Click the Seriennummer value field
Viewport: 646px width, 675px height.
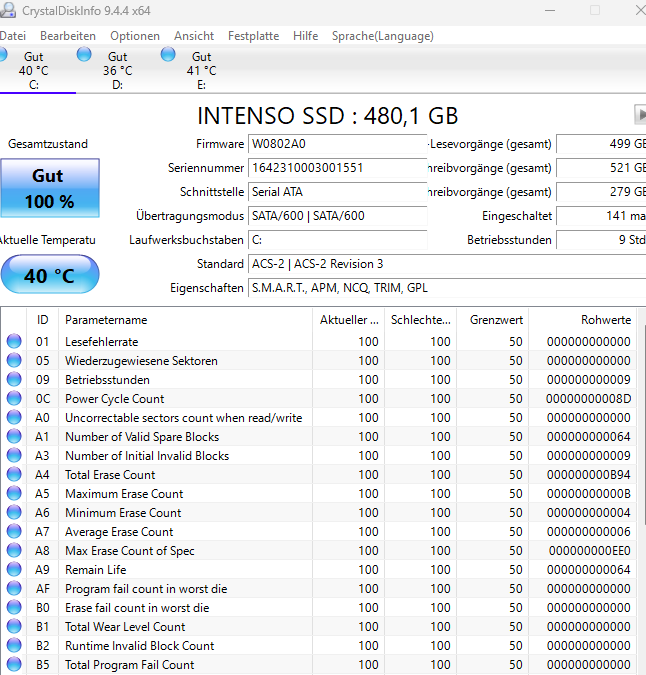(x=337, y=168)
